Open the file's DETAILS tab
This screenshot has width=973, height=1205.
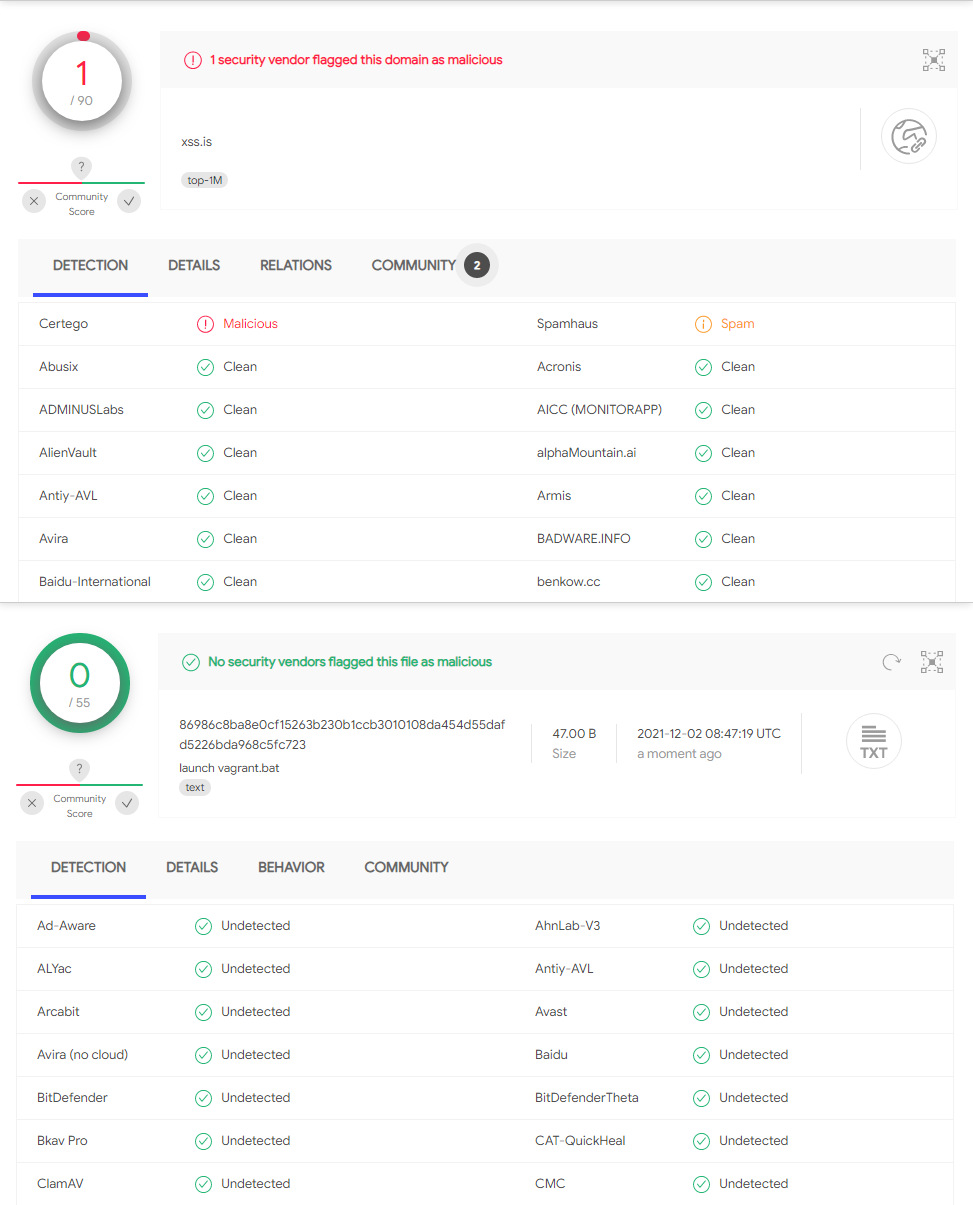click(x=192, y=868)
